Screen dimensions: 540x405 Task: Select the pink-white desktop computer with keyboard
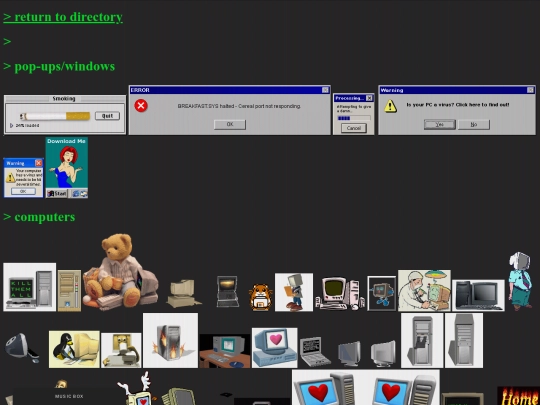pyautogui.click(x=340, y=293)
